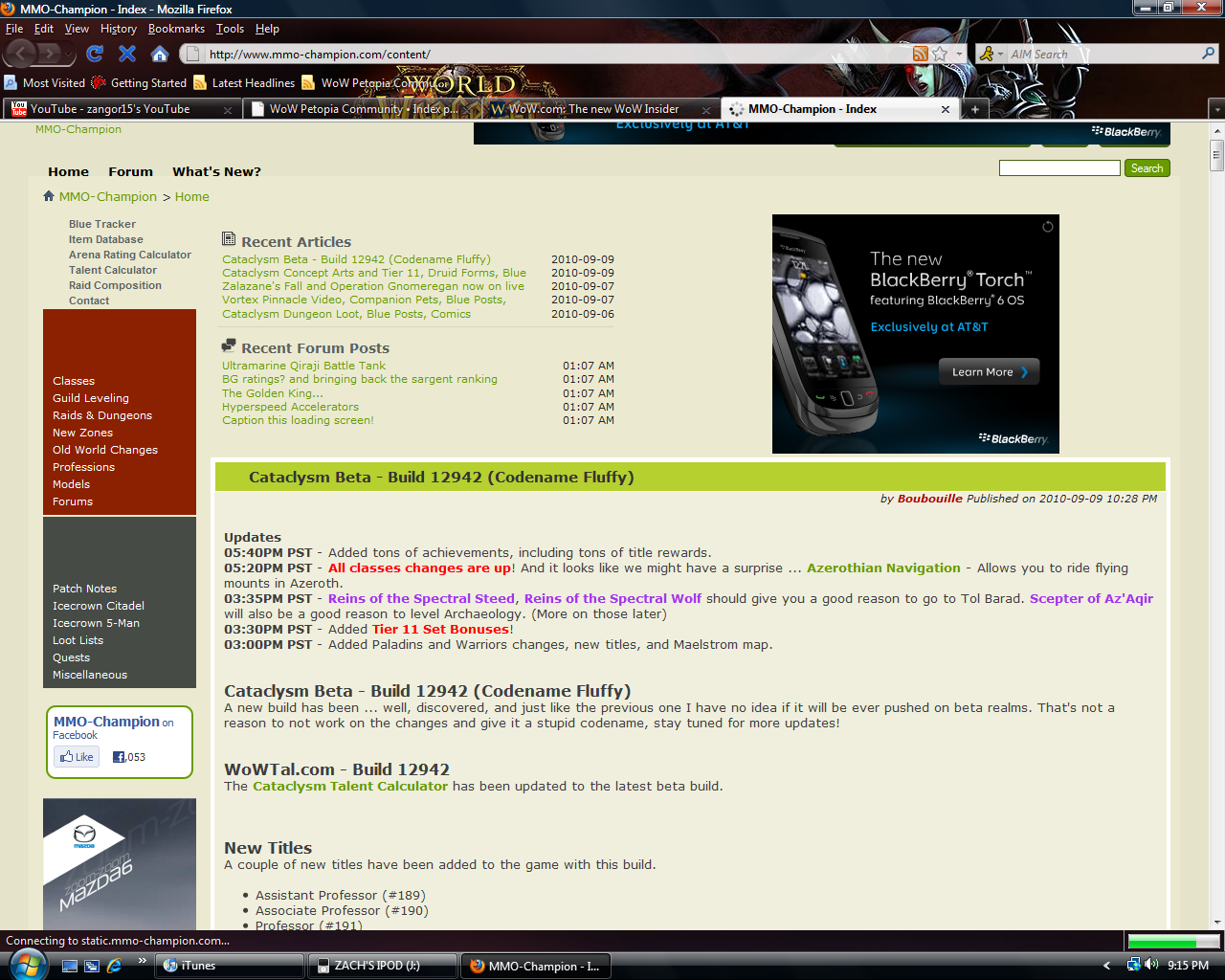The width and height of the screenshot is (1225, 980).
Task: Click inside the site search text field
Action: click(x=1058, y=168)
